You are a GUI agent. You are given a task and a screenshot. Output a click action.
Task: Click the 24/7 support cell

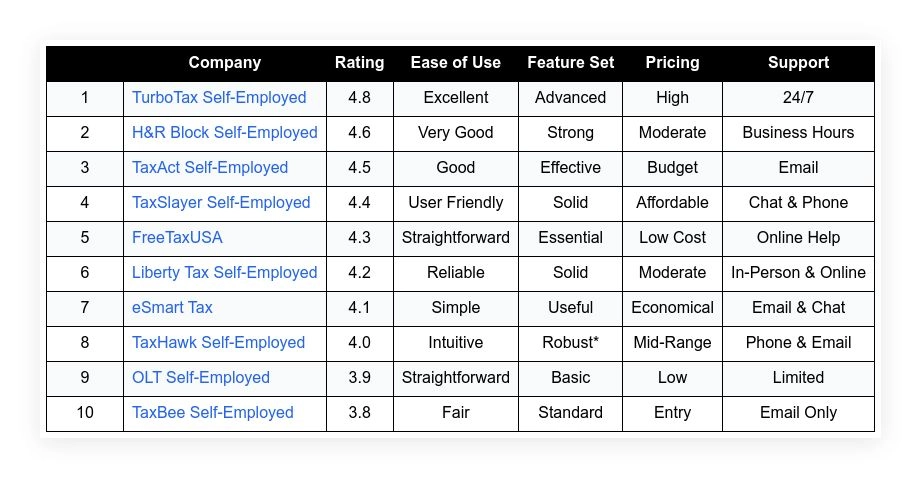(798, 98)
